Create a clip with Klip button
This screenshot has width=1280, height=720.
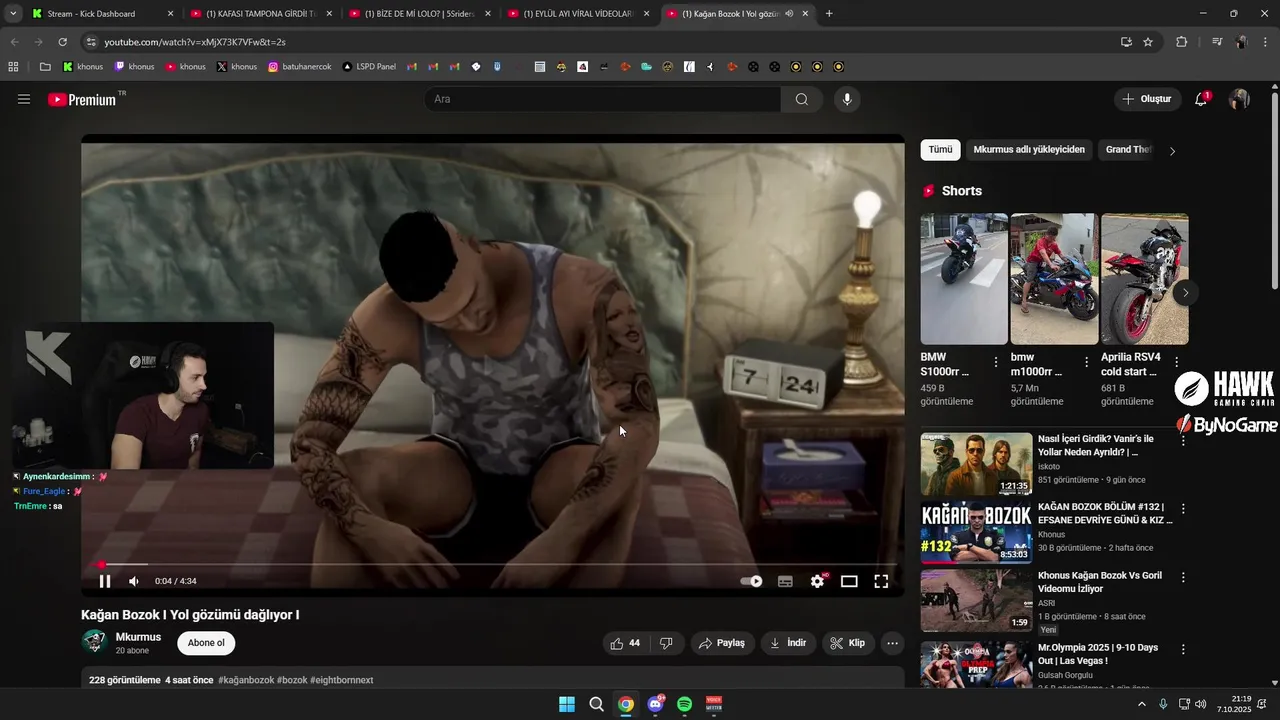[848, 643]
